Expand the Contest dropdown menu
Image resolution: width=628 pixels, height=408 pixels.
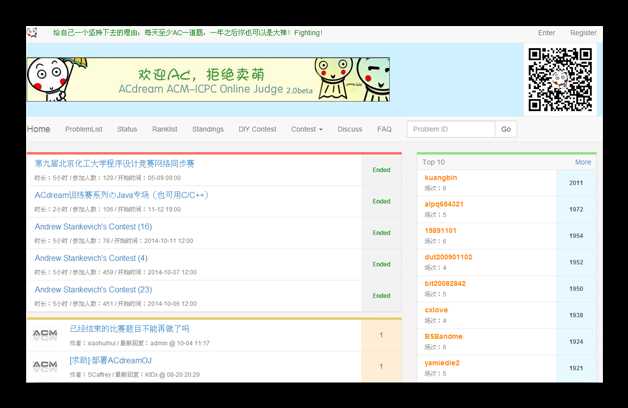[x=307, y=129]
